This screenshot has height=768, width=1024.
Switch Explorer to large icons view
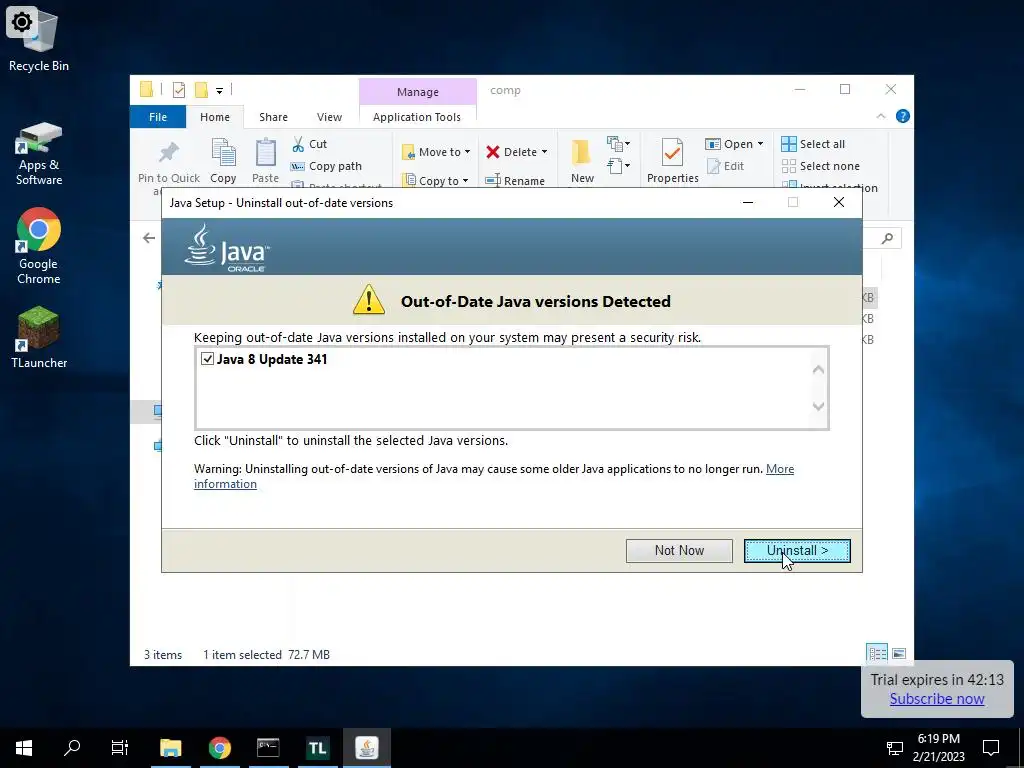pos(899,653)
